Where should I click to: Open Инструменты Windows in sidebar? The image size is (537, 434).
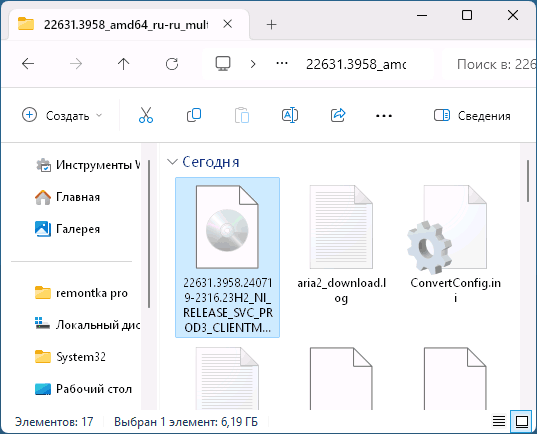(x=88, y=165)
